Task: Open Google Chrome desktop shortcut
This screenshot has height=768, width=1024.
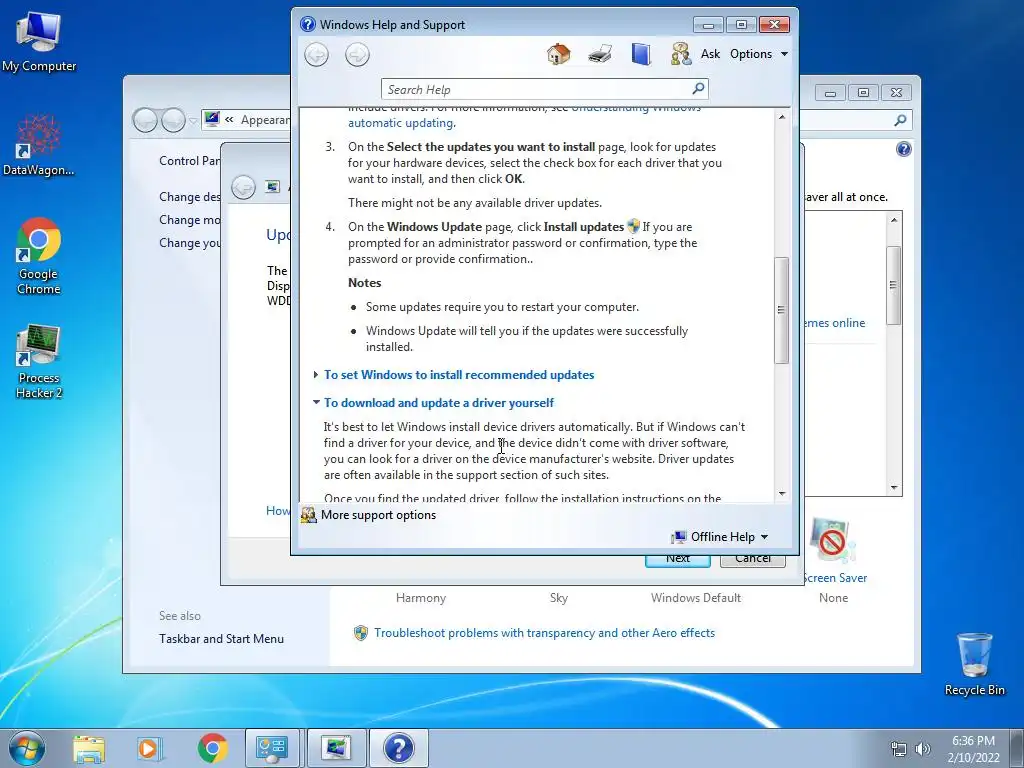Action: (39, 256)
